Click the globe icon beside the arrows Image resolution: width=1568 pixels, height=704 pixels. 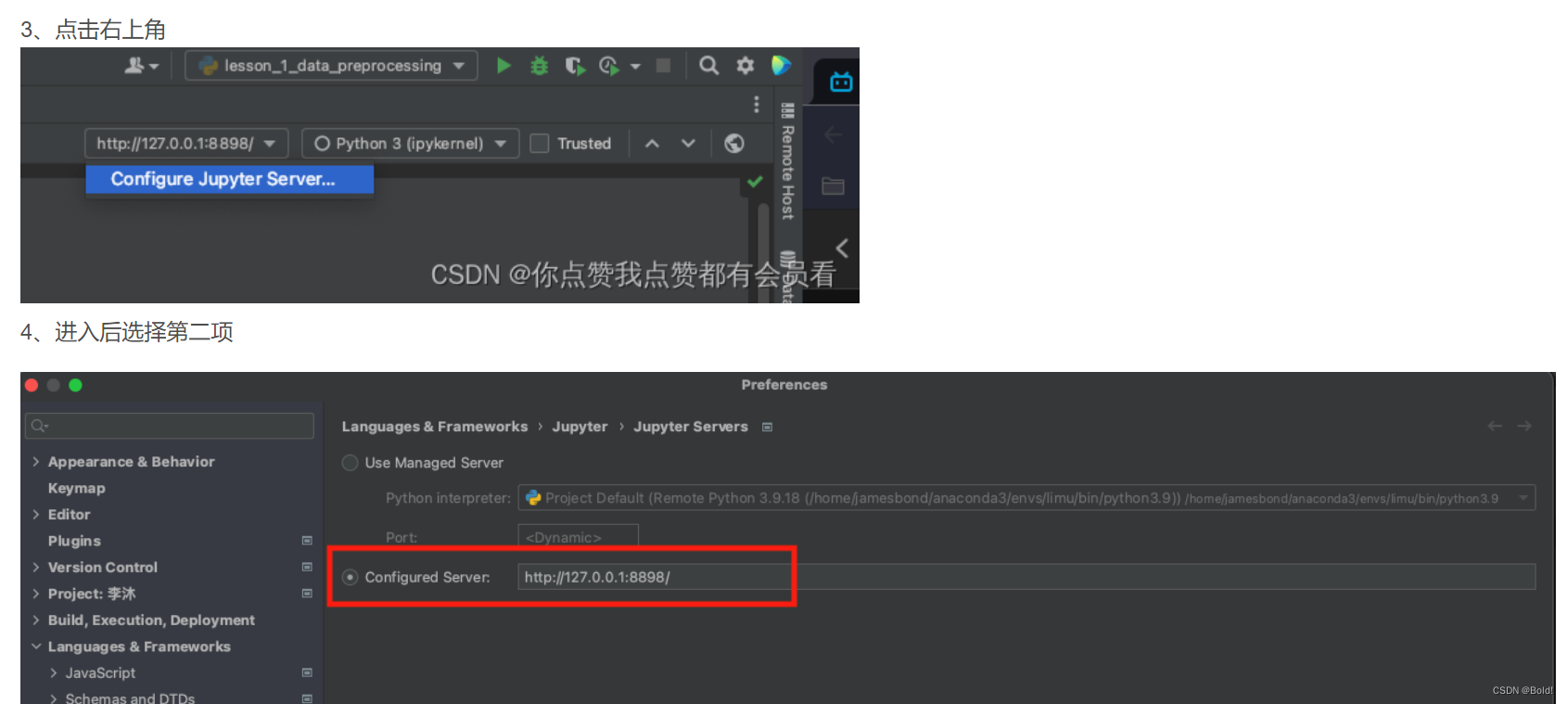tap(734, 144)
